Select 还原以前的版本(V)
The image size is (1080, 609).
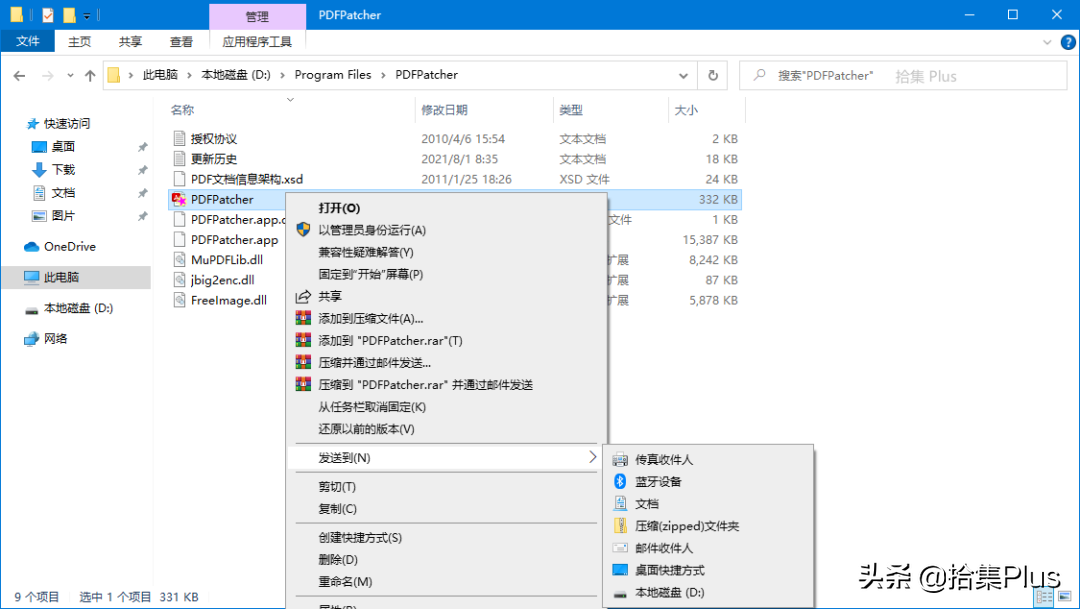tap(446, 429)
